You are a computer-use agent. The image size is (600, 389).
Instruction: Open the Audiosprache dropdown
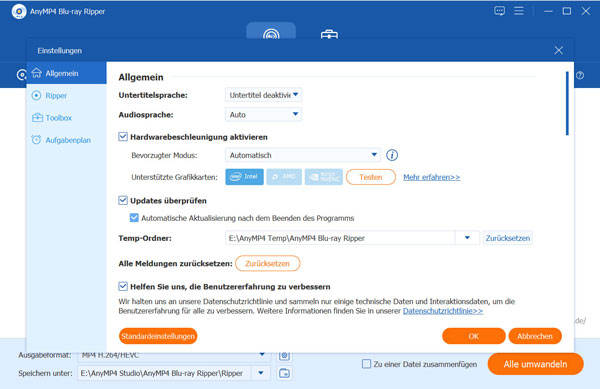pos(263,114)
